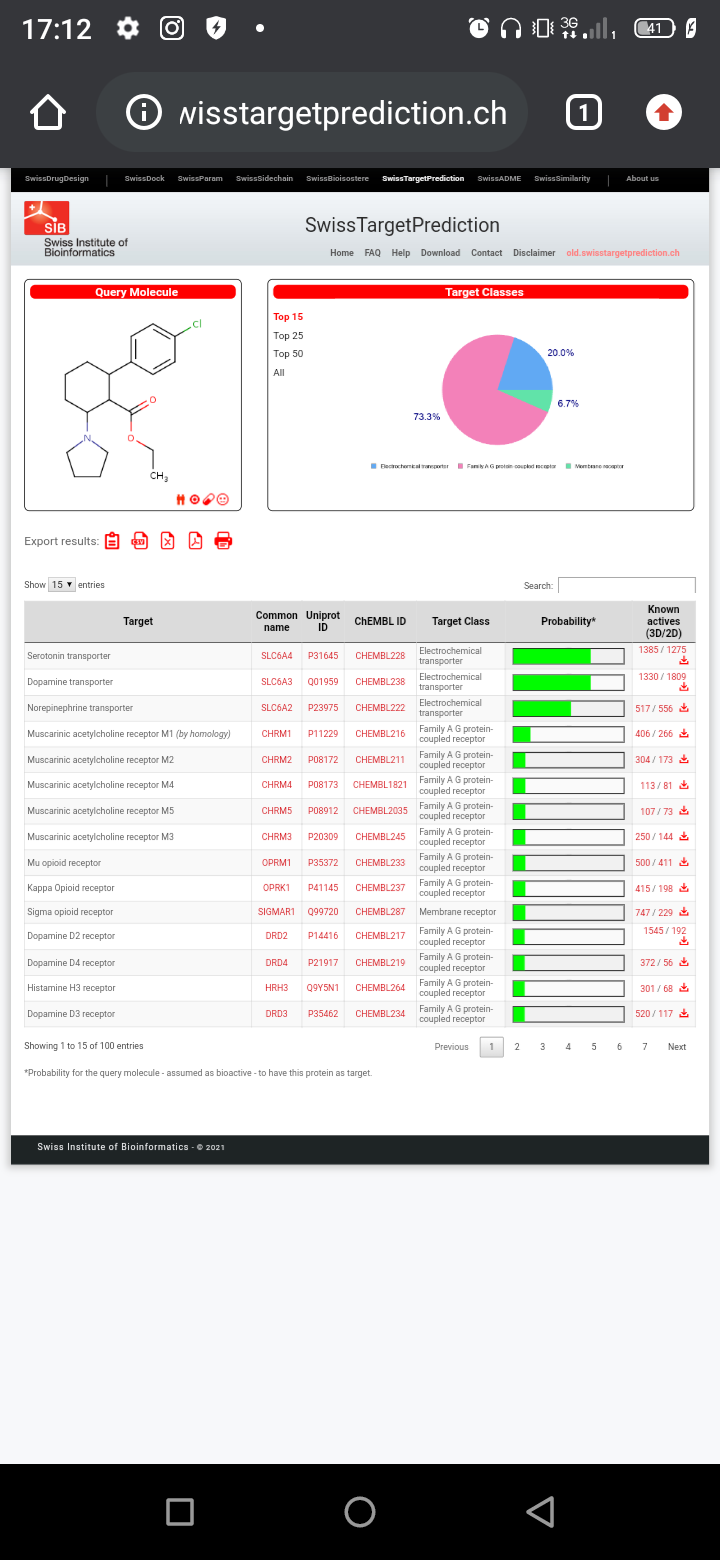Open the Show entries count dropdown
Screen dimensions: 720x1560
click(62, 584)
